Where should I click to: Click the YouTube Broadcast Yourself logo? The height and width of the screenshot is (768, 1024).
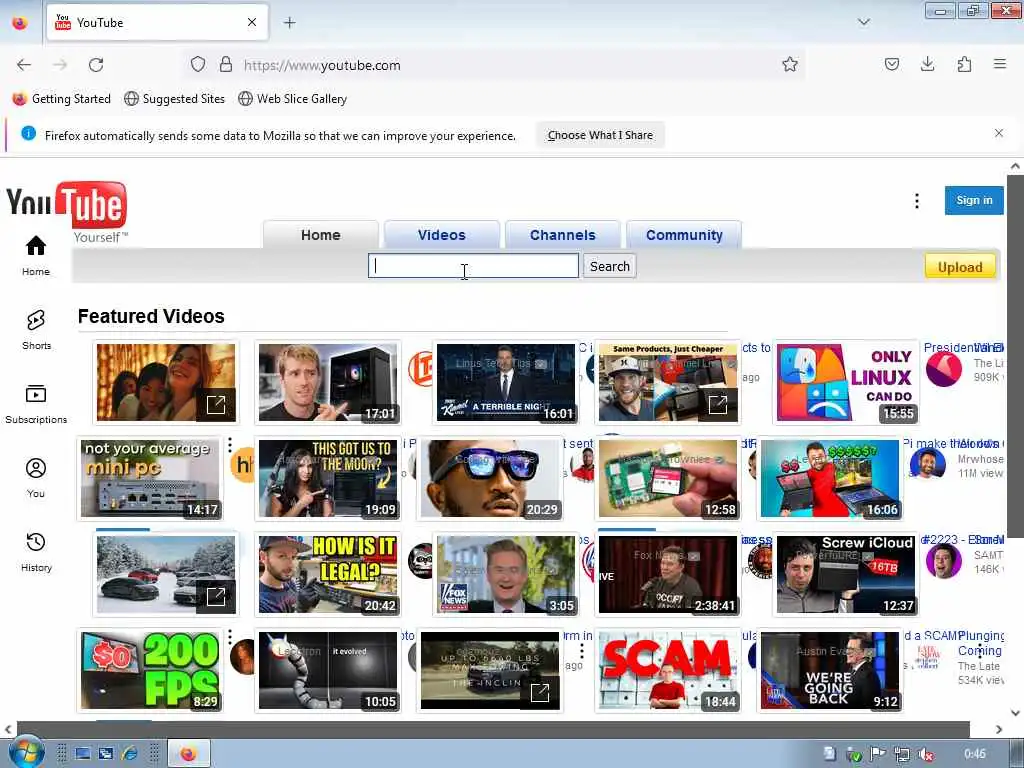pos(67,211)
